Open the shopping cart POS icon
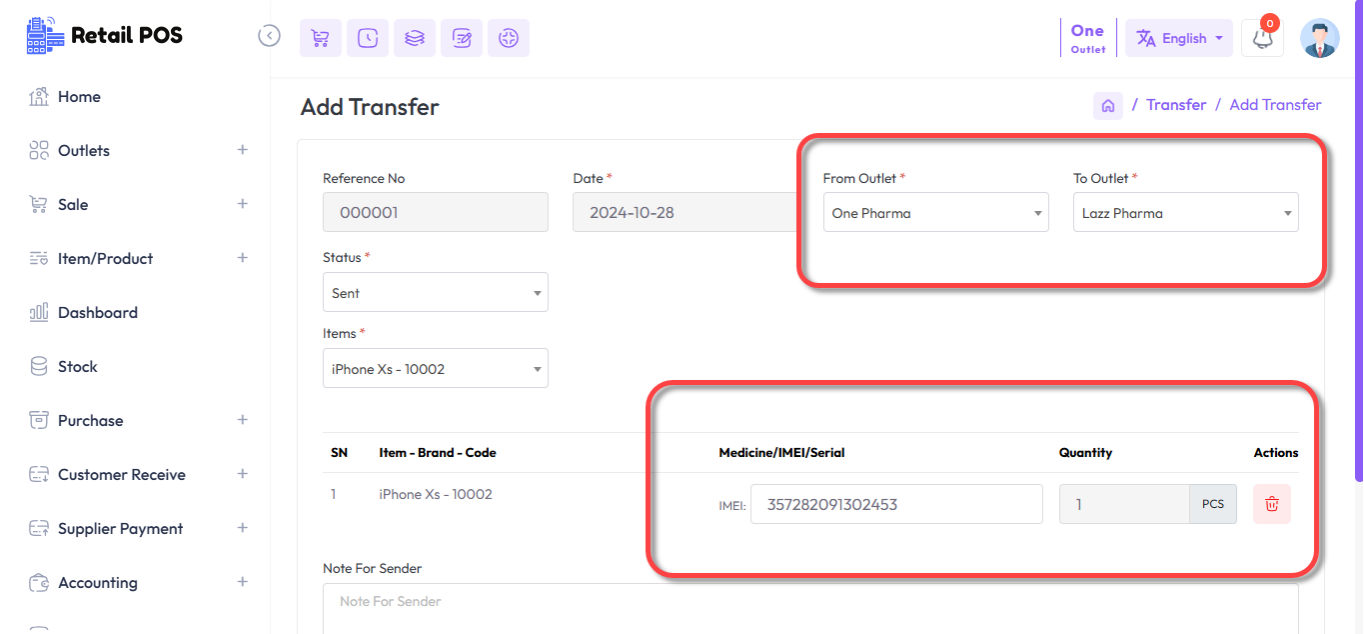The image size is (1364, 634). pyautogui.click(x=320, y=37)
